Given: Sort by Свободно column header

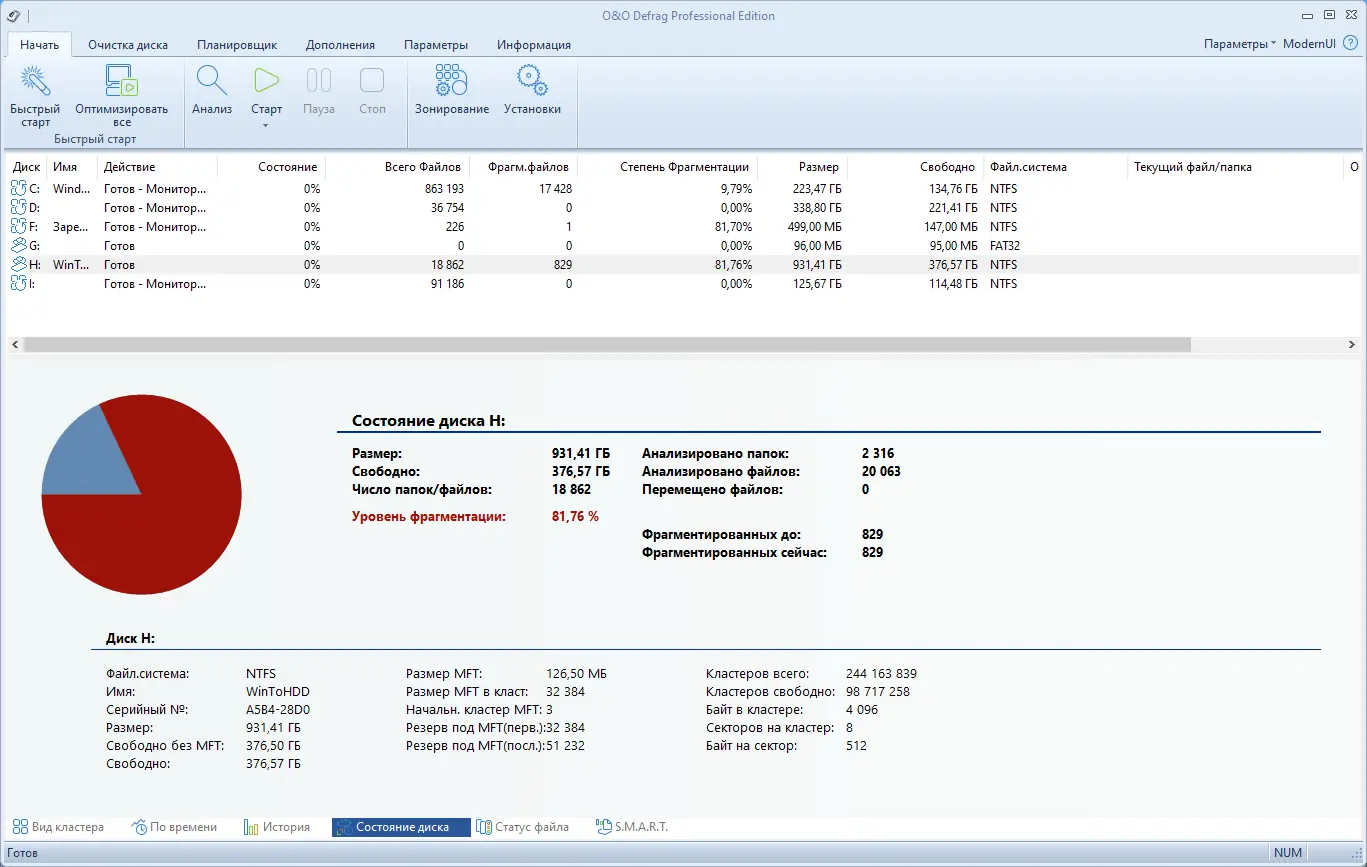Looking at the screenshot, I should point(948,167).
